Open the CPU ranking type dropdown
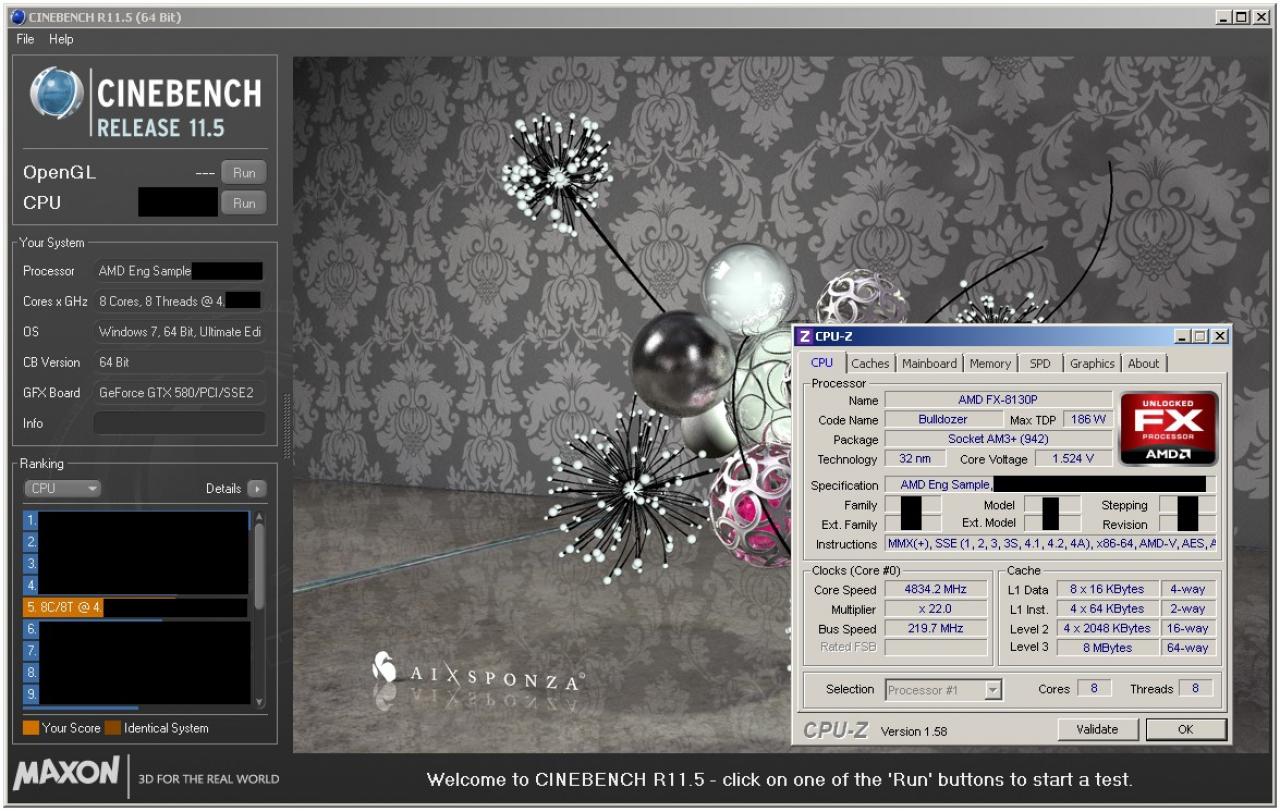Image resolution: width=1280 pixels, height=812 pixels. (x=62, y=489)
